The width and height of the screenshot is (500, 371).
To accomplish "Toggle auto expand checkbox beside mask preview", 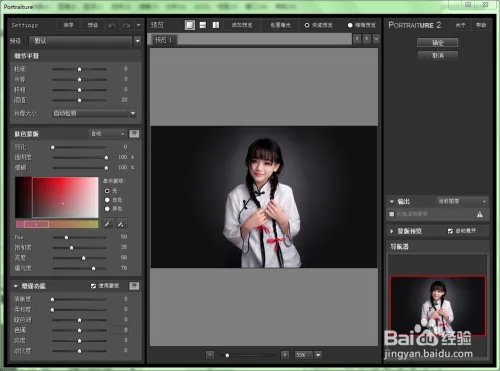I will [450, 231].
